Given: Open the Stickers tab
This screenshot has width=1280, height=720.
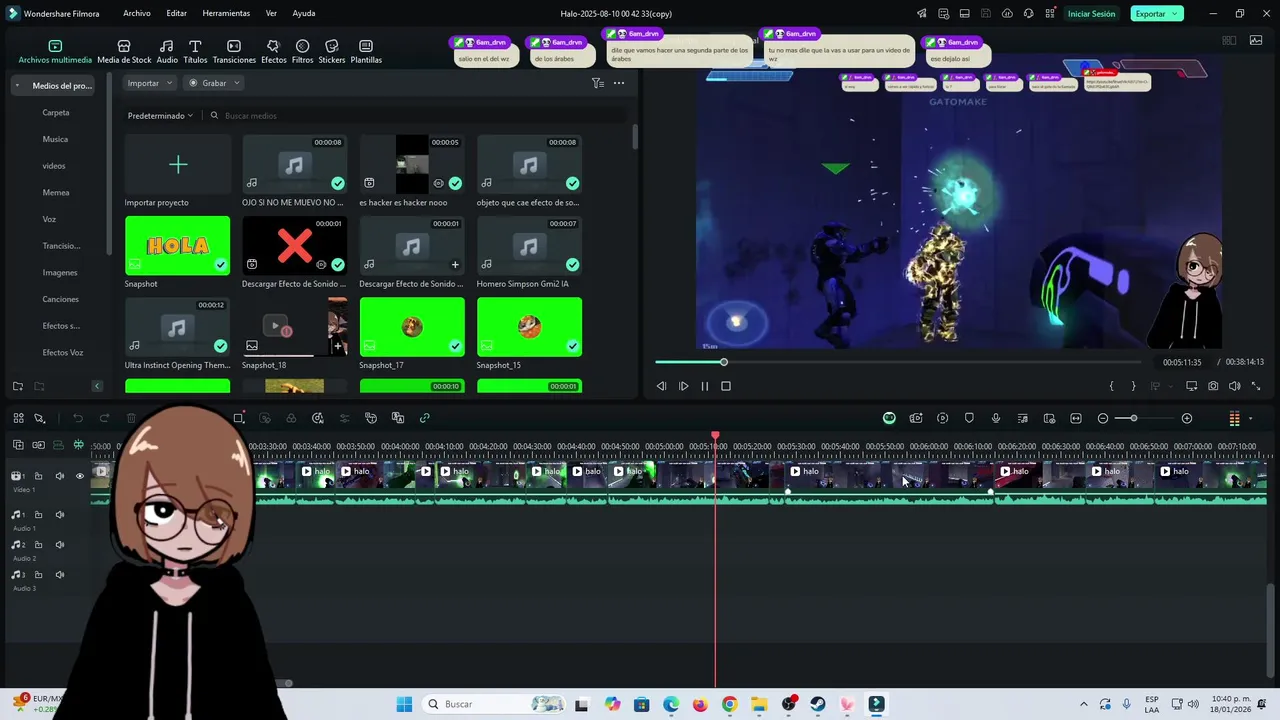Looking at the screenshot, I should pyautogui.click(x=332, y=52).
